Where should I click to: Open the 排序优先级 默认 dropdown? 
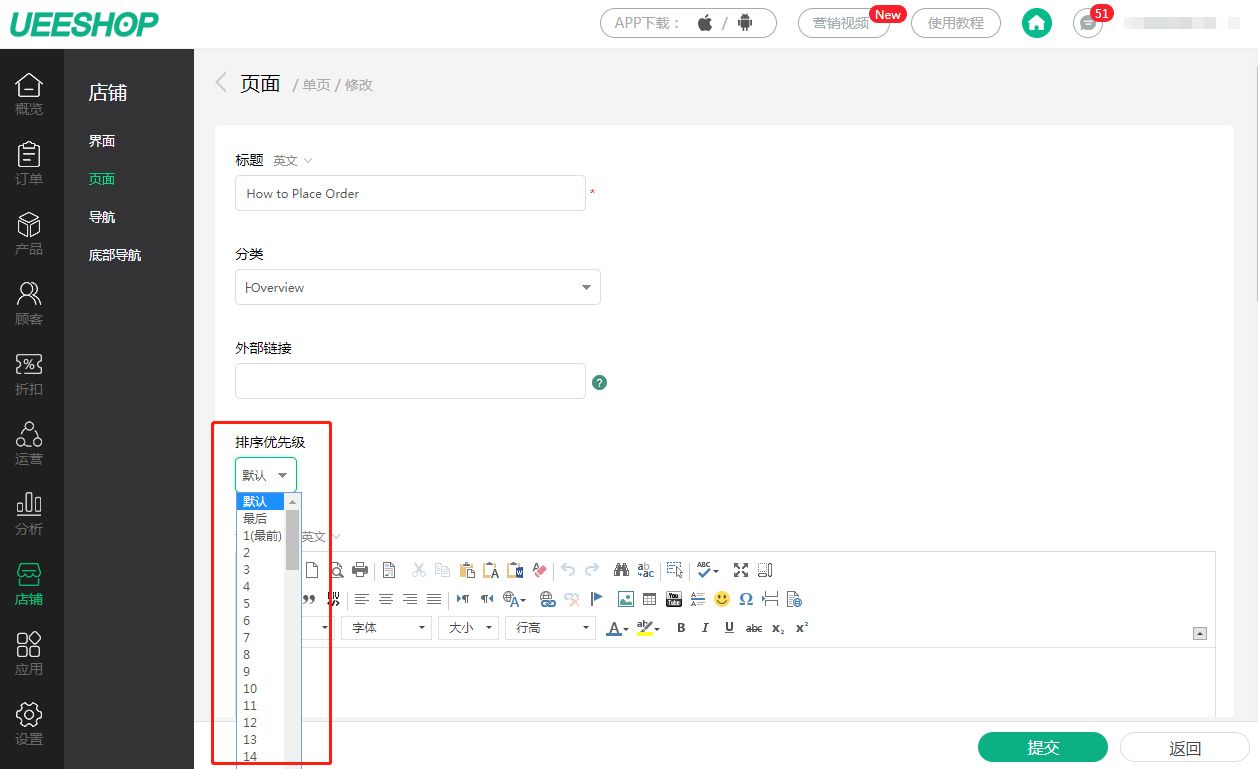266,475
